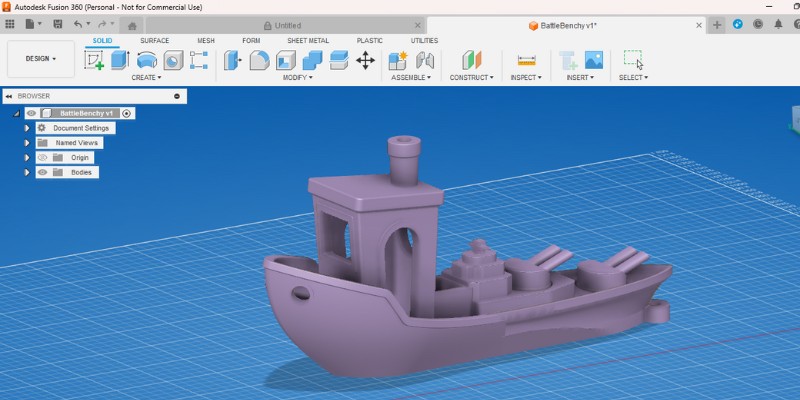800x400 pixels.
Task: Select the Offset Plane construct tool
Action: pyautogui.click(x=471, y=60)
